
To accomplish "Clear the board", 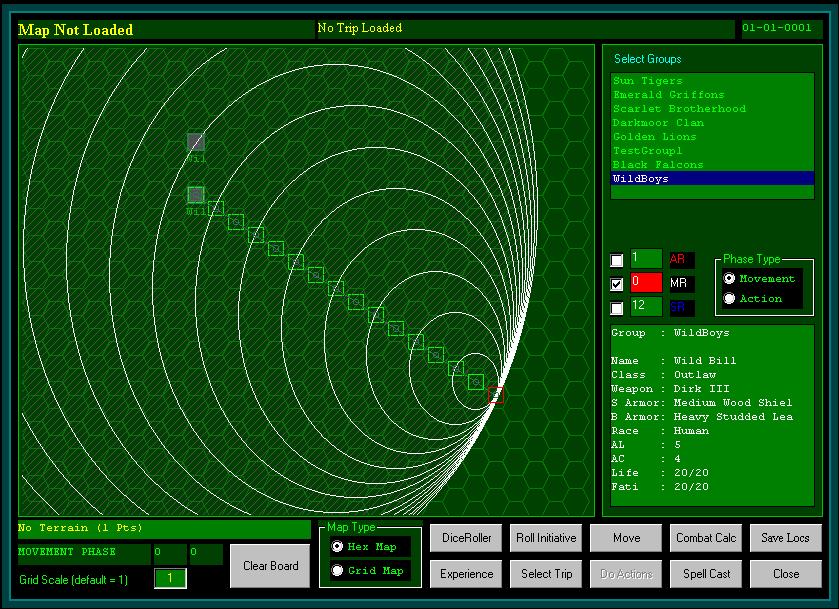I will 270,566.
